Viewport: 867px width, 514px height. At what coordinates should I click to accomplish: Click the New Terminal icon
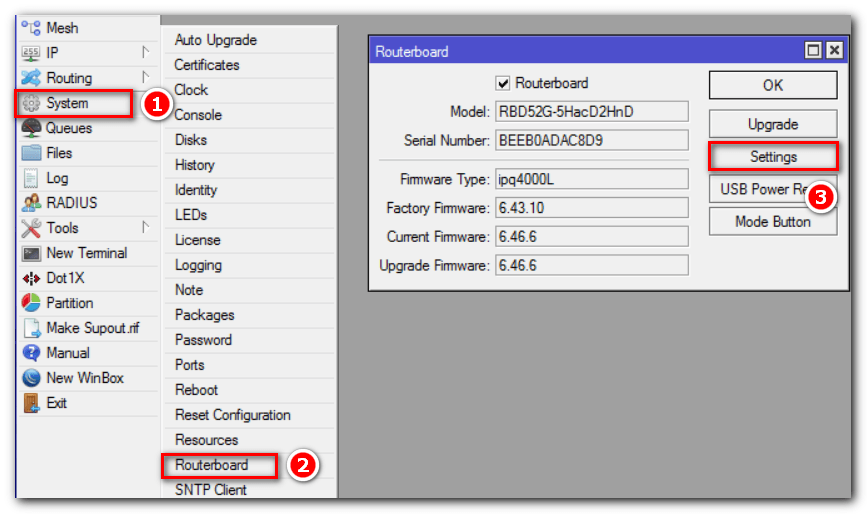[x=31, y=253]
